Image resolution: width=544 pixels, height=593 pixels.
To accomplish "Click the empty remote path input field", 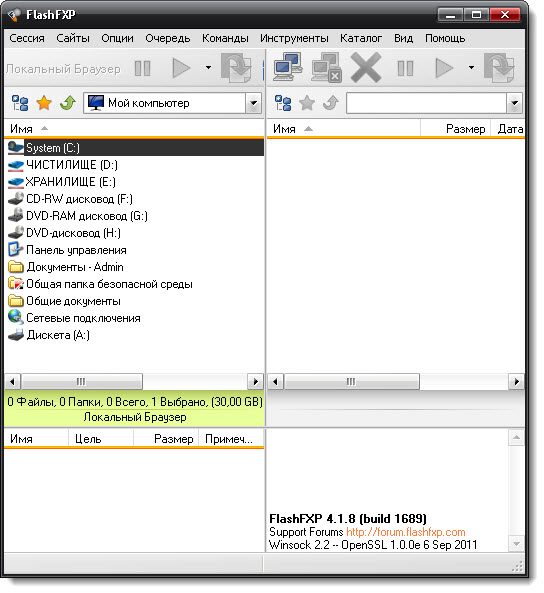I will pos(426,103).
